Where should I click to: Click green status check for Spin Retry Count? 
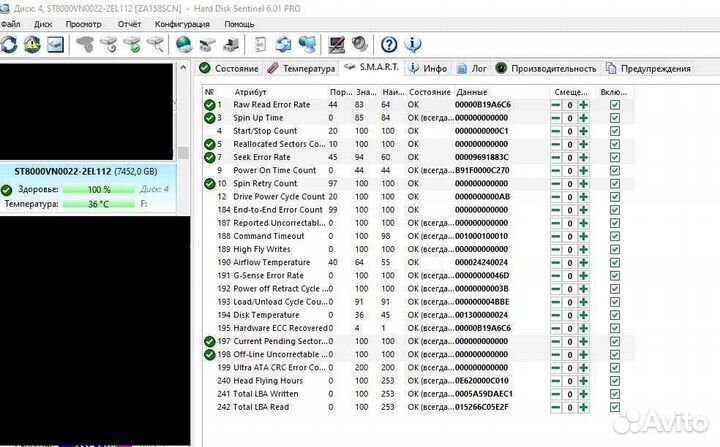[x=210, y=184]
